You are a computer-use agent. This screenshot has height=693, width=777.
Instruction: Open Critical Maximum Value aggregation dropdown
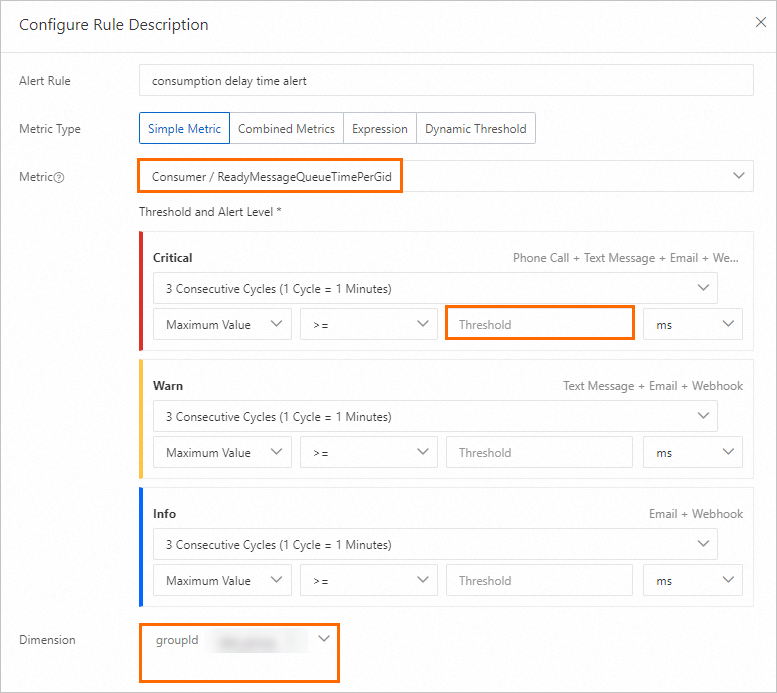(x=222, y=324)
